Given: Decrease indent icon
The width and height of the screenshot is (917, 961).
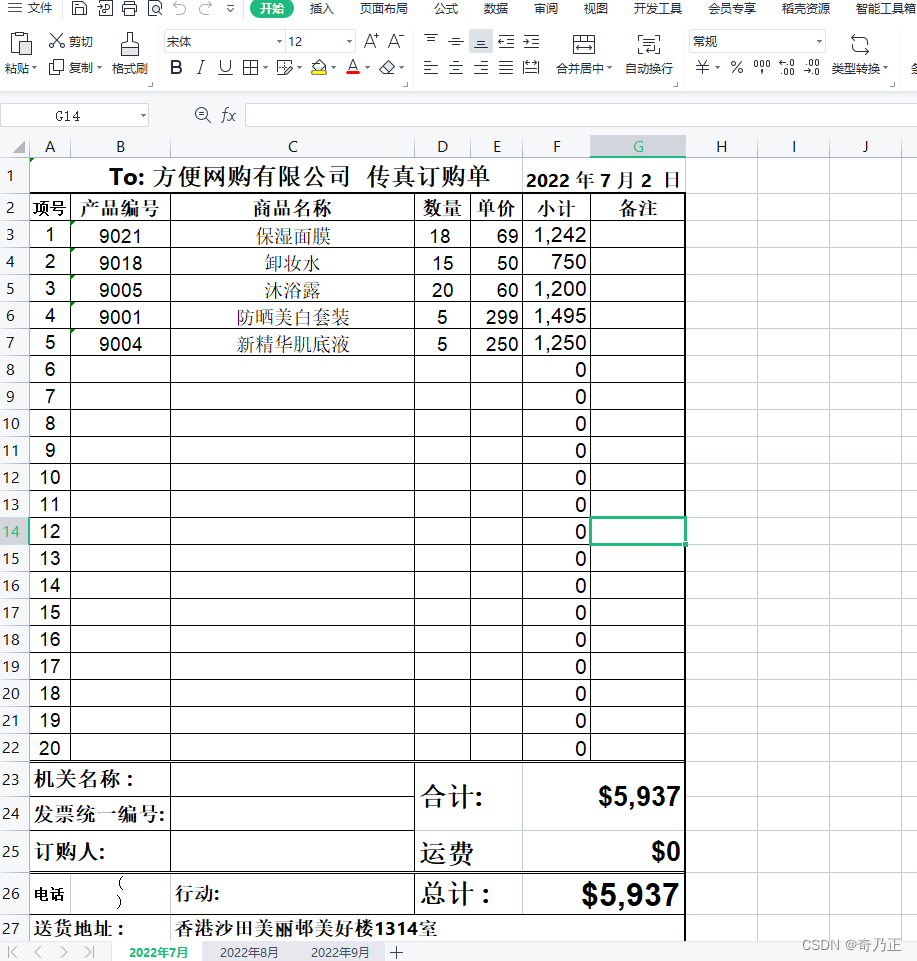Looking at the screenshot, I should point(506,41).
